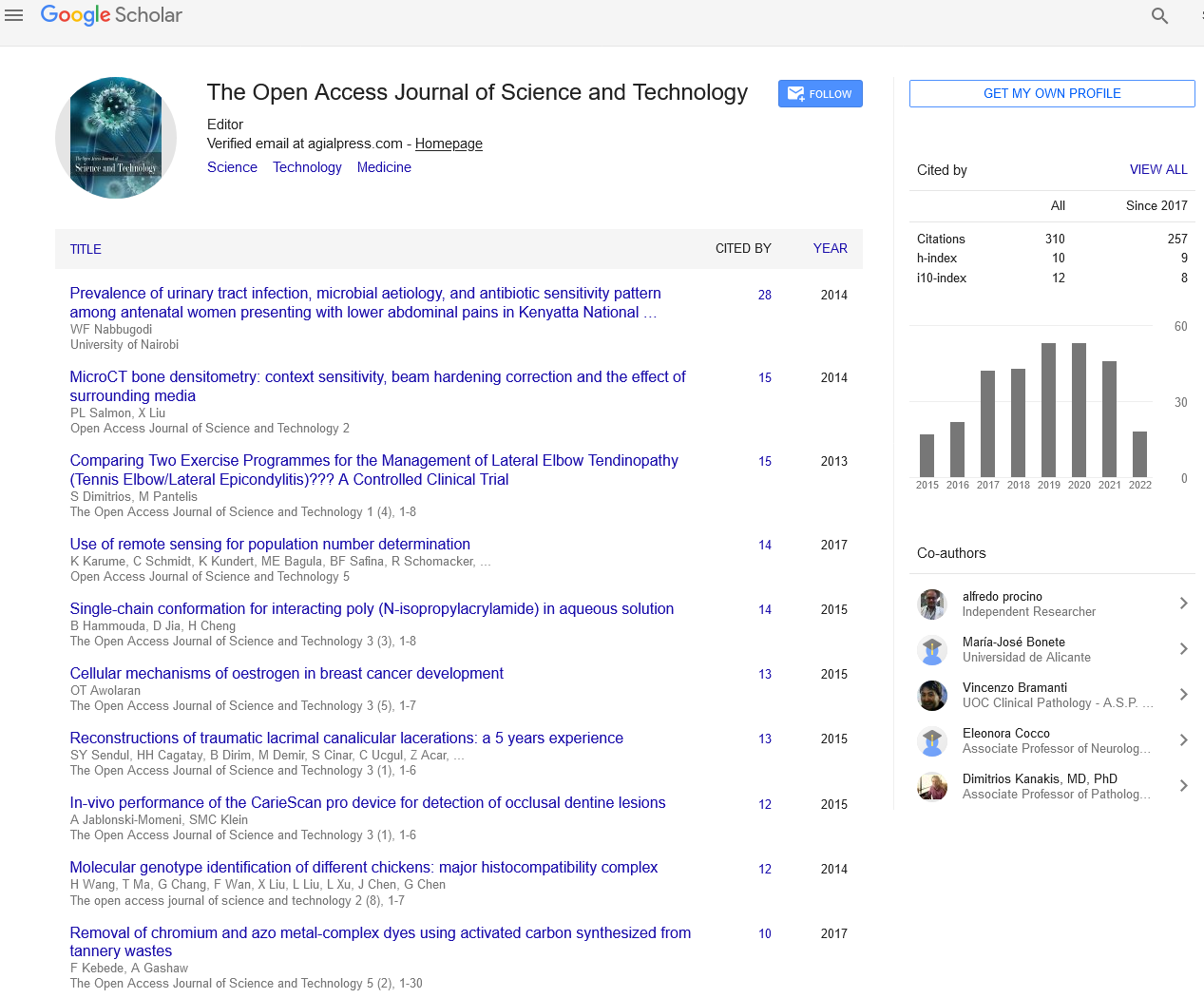Click the search magnifier icon
The height and width of the screenshot is (998, 1204).
pos(1159,15)
